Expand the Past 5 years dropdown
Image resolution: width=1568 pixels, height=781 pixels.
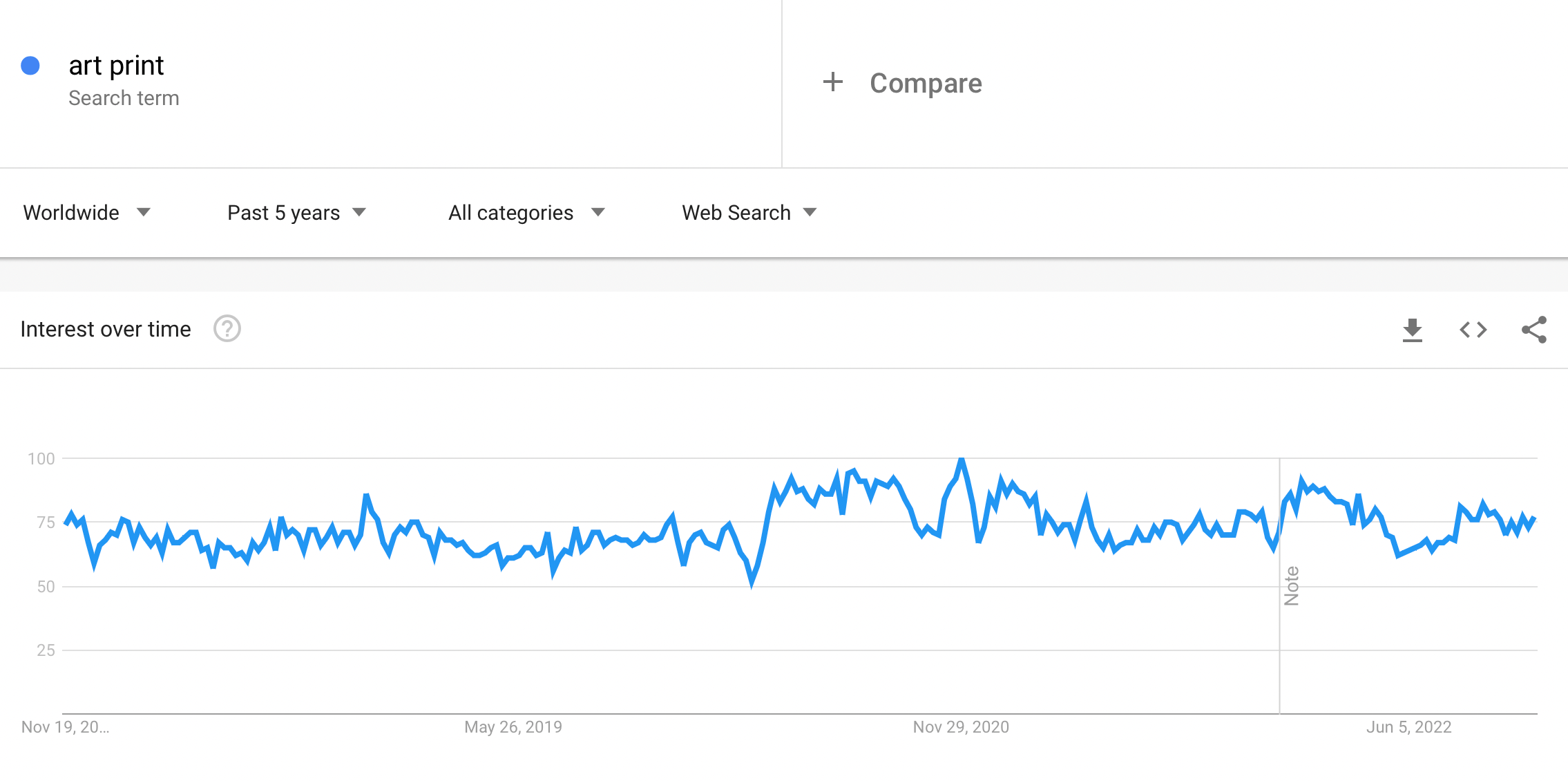pyautogui.click(x=296, y=212)
